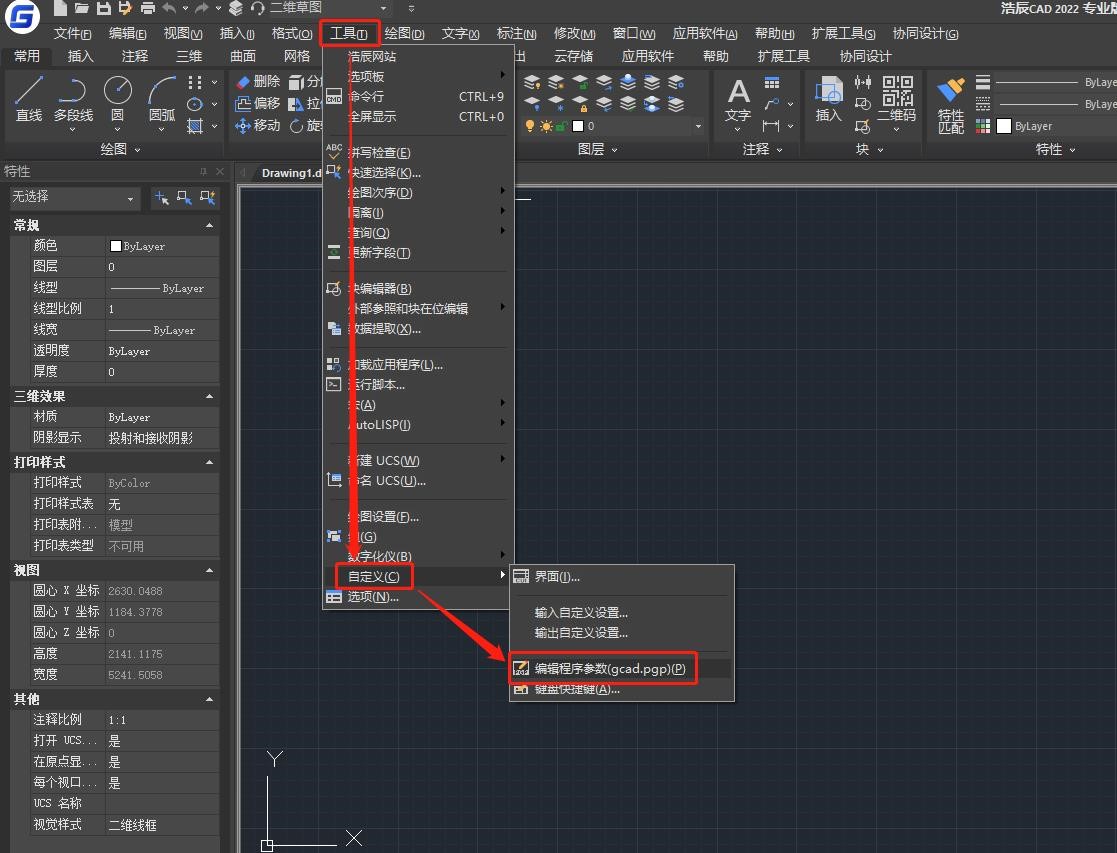Toggle the layer lock icon

(561, 126)
